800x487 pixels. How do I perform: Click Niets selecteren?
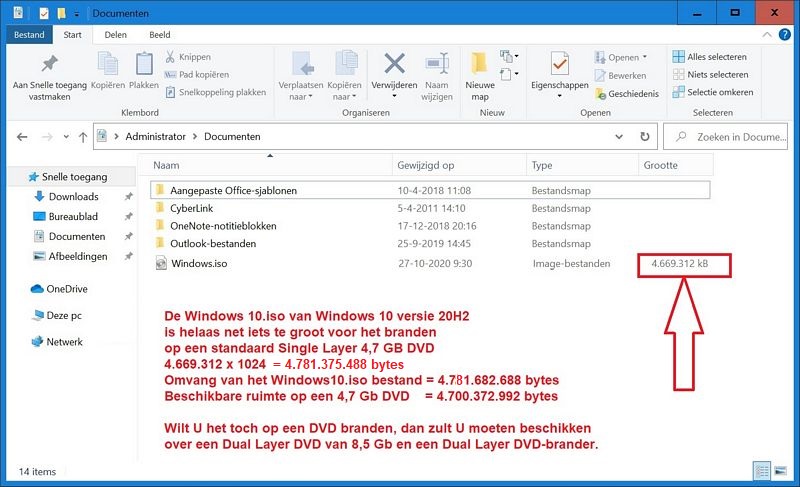(x=711, y=74)
